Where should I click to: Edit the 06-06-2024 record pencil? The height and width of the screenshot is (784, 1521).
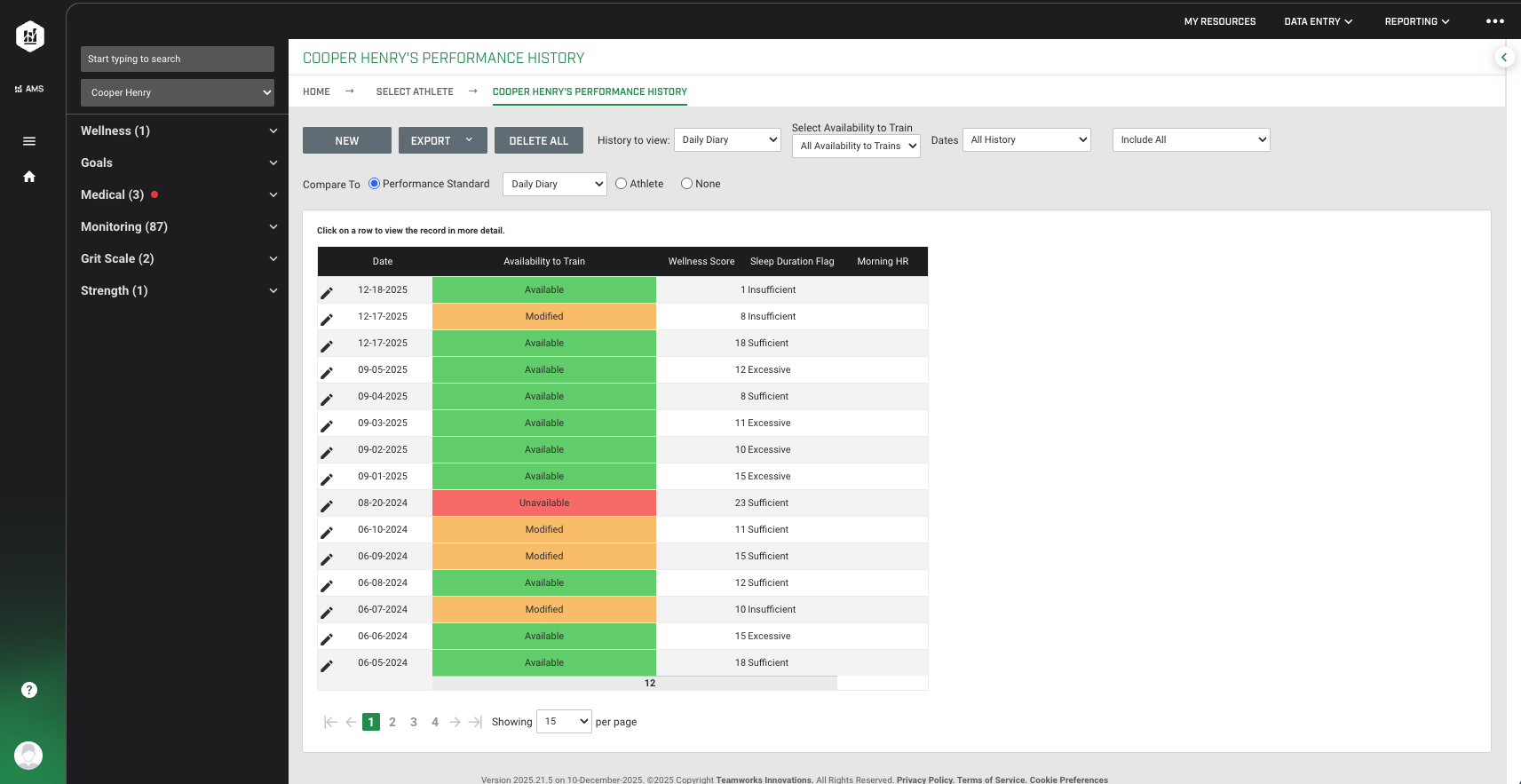pos(327,638)
